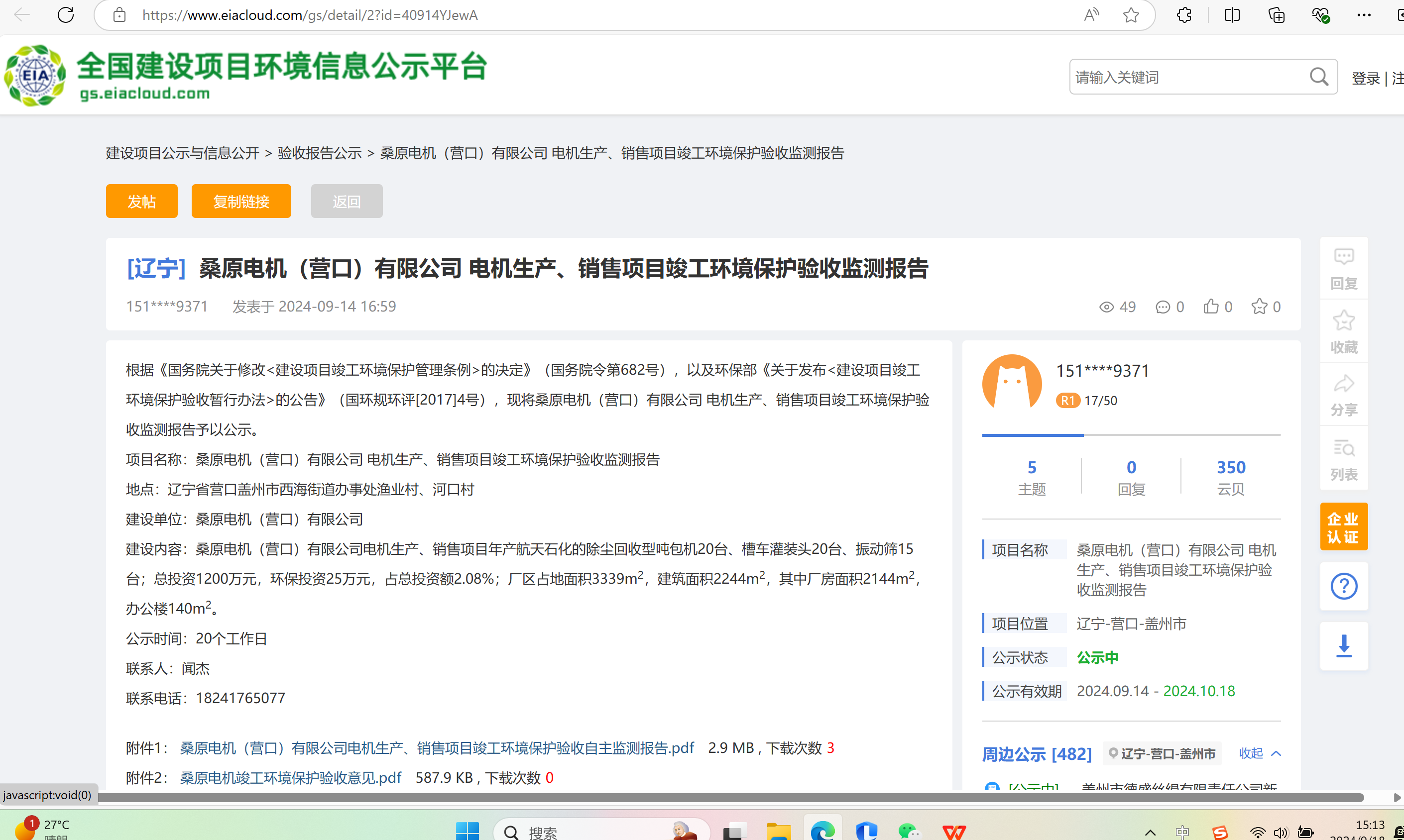Click the [辽宁] region tag in title
This screenshot has width=1404, height=840.
(156, 268)
